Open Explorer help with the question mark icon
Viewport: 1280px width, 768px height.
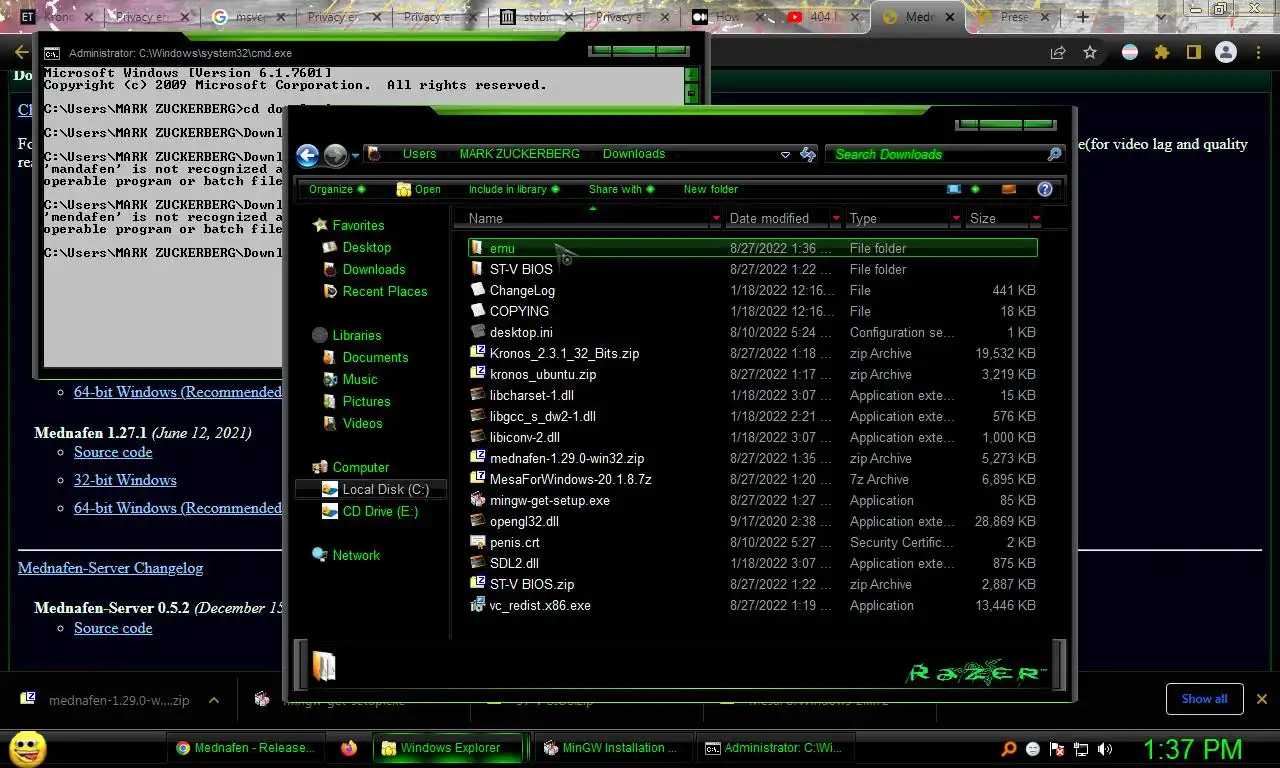coord(1045,189)
